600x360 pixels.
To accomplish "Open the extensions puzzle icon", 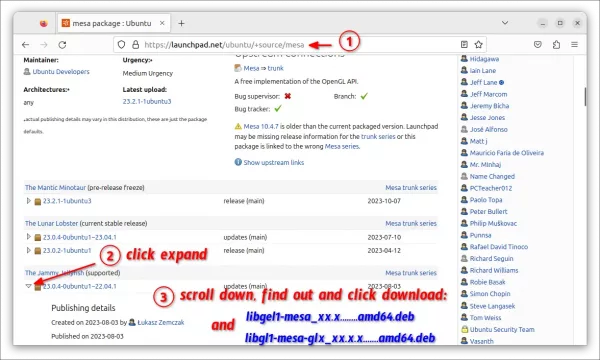I will 556,44.
